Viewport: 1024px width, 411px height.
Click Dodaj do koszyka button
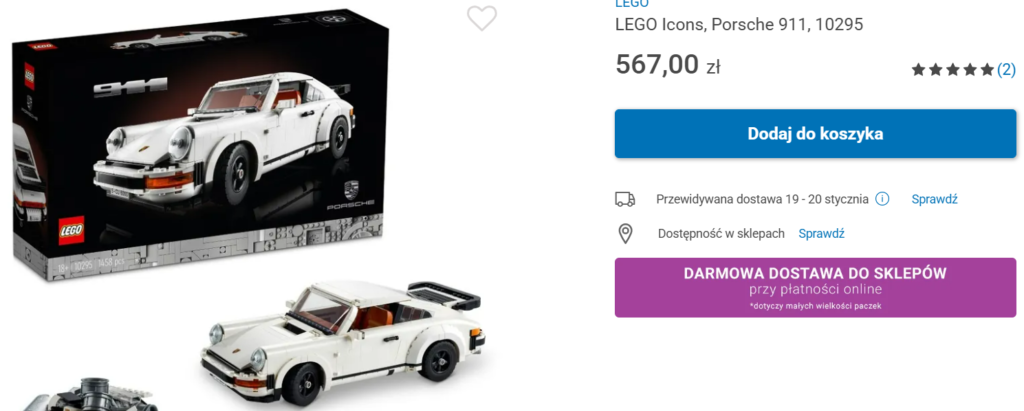click(x=815, y=134)
